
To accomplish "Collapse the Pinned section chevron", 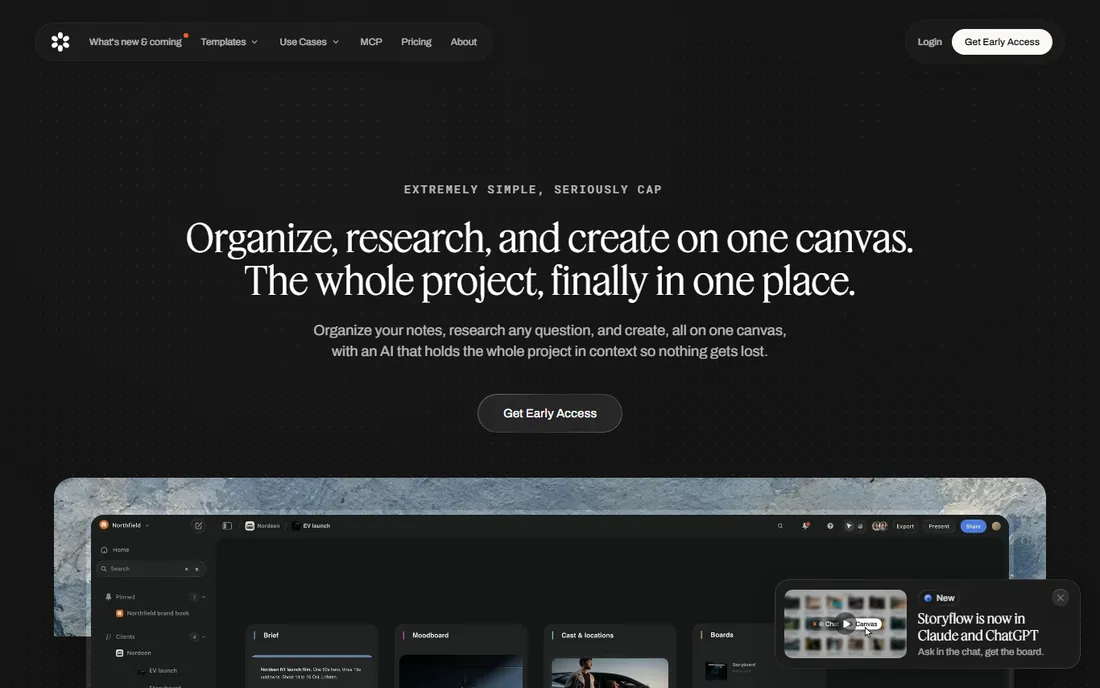I will click(203, 597).
